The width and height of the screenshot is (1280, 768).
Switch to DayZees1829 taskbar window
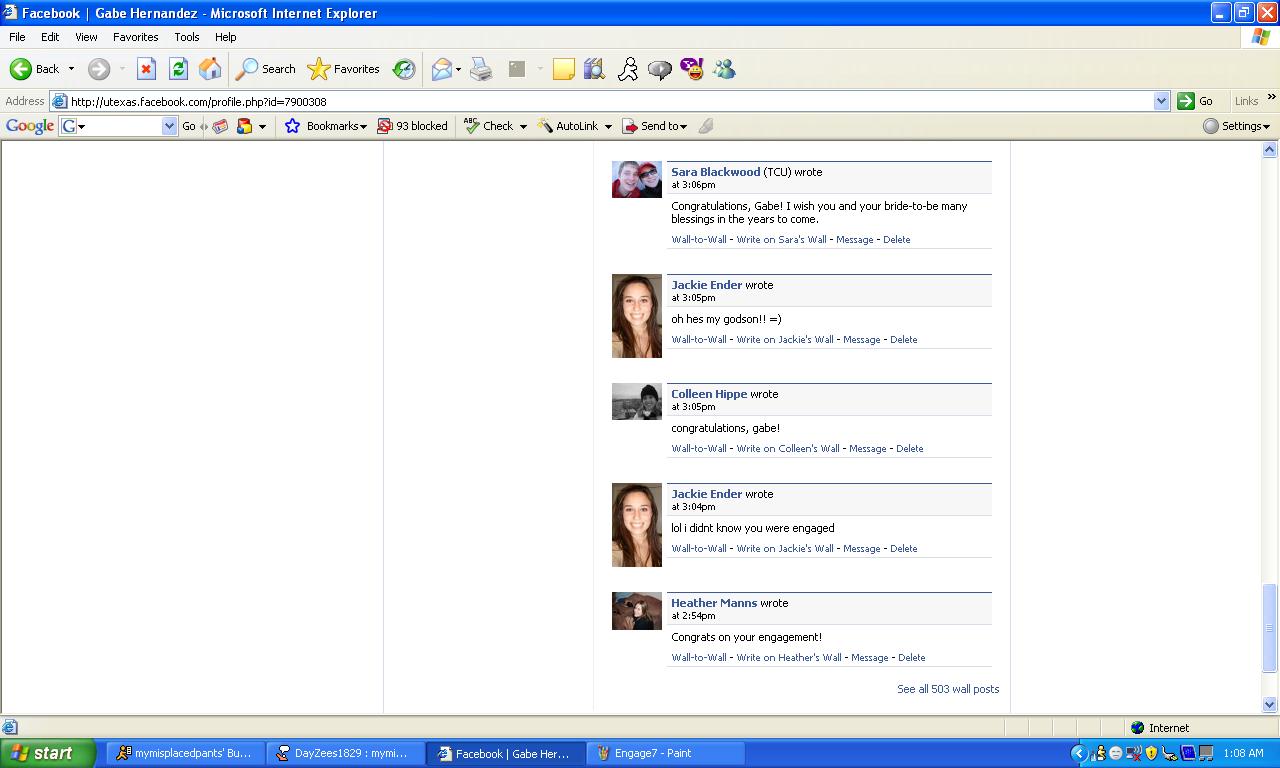345,753
